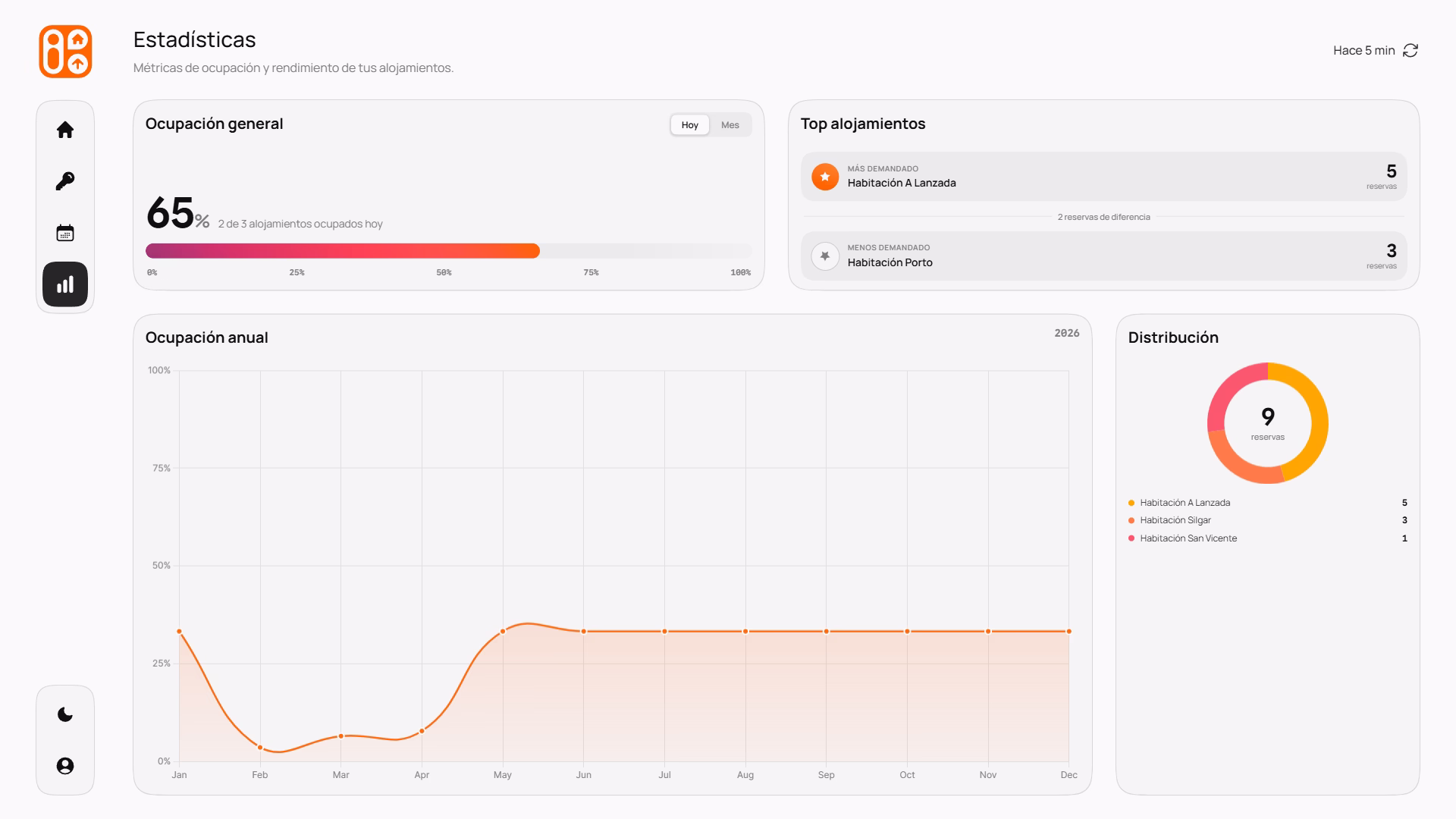The image size is (1456, 819).
Task: Toggle dark mode moon icon
Action: tap(65, 714)
